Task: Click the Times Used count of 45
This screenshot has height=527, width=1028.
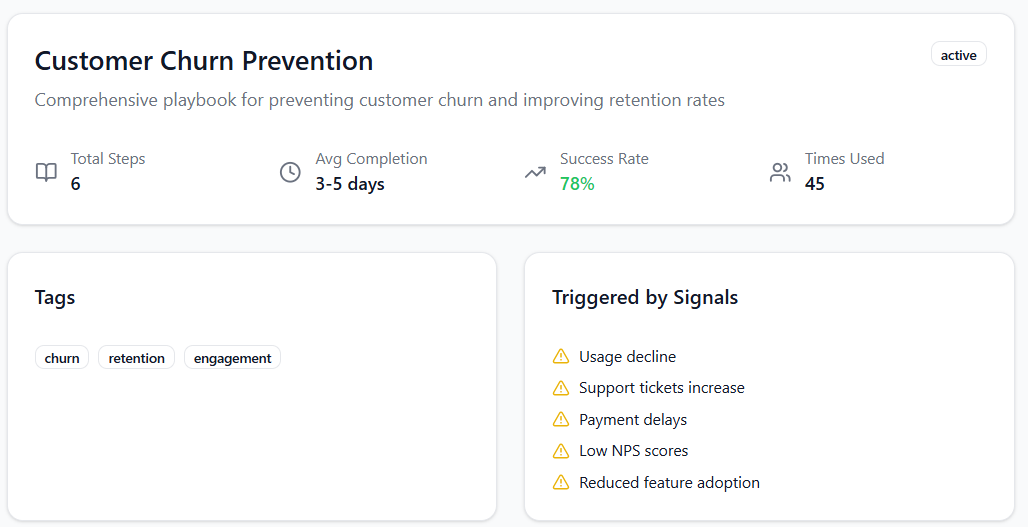Action: (x=815, y=184)
